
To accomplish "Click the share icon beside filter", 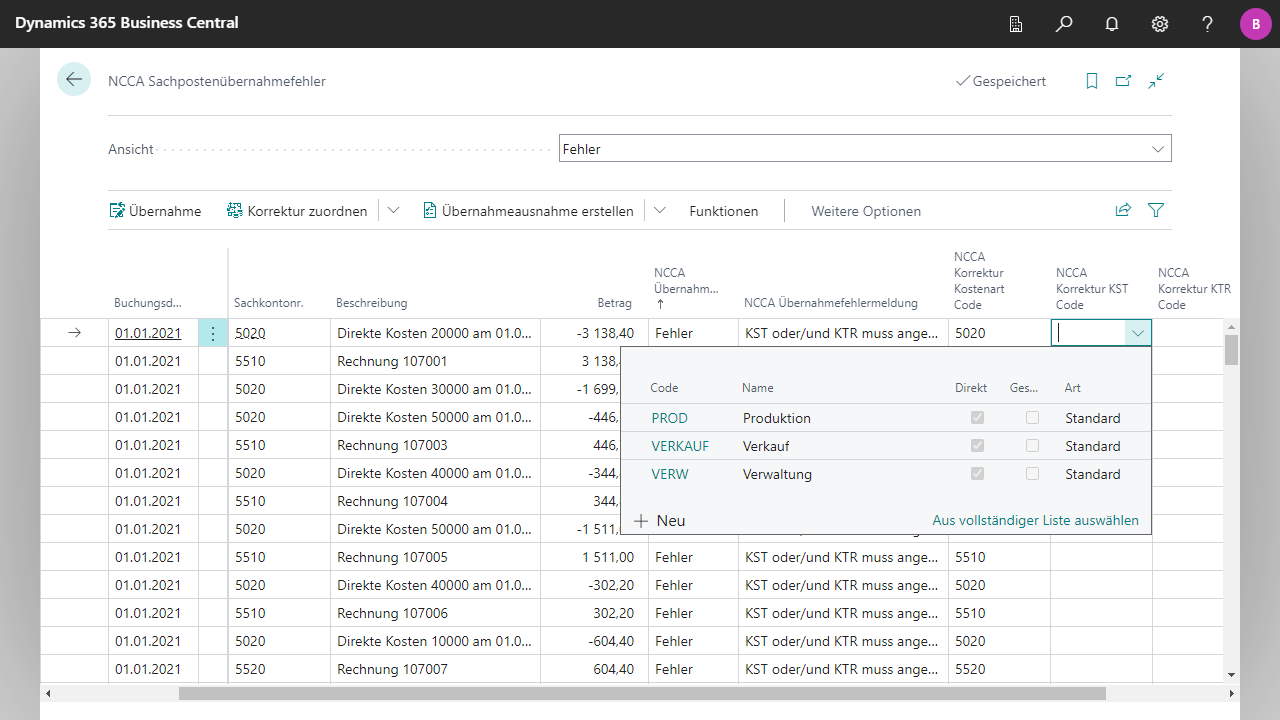I will [x=1123, y=210].
